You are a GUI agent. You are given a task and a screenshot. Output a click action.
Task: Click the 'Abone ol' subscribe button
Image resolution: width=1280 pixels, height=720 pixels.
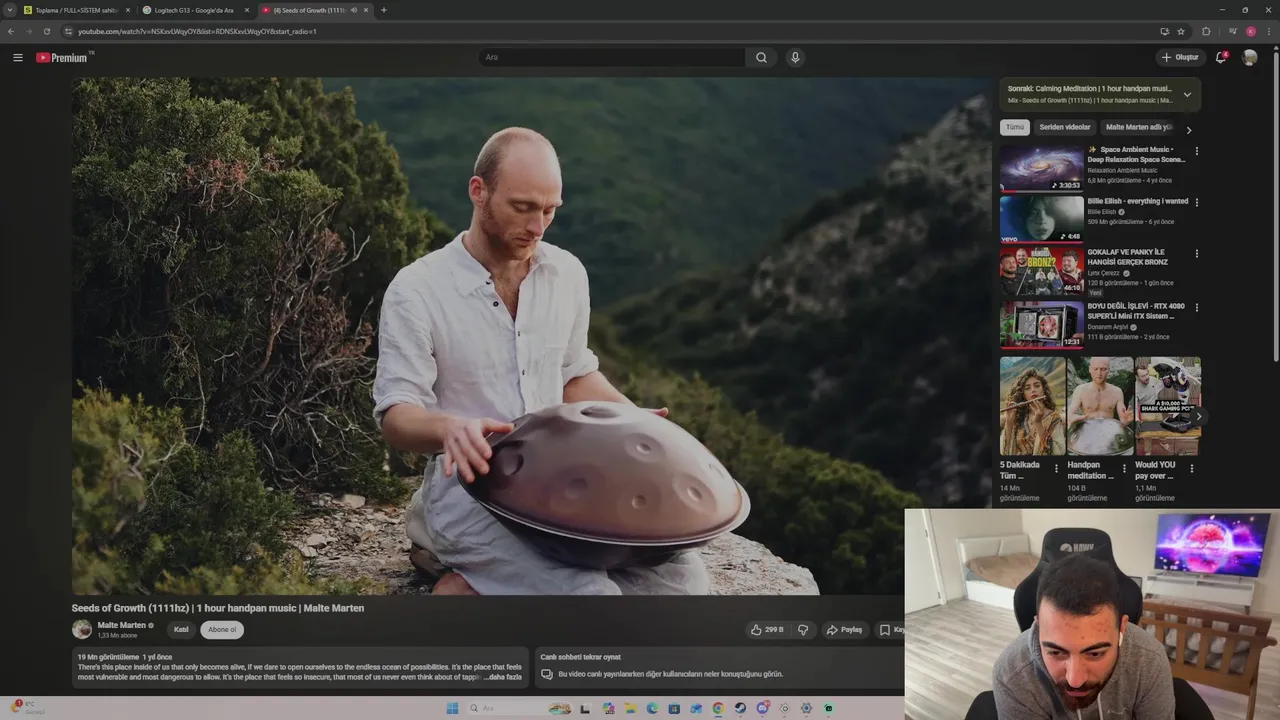tap(222, 630)
